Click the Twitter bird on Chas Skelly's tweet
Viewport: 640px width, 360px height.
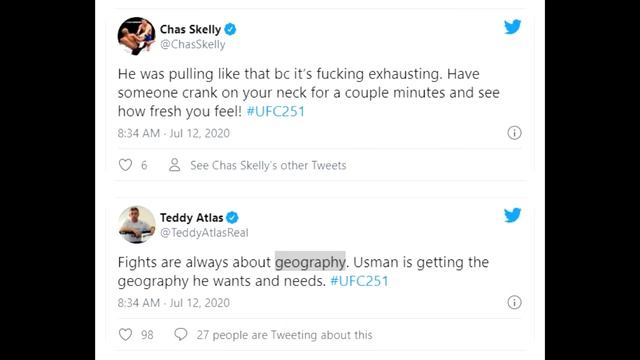tap(512, 27)
